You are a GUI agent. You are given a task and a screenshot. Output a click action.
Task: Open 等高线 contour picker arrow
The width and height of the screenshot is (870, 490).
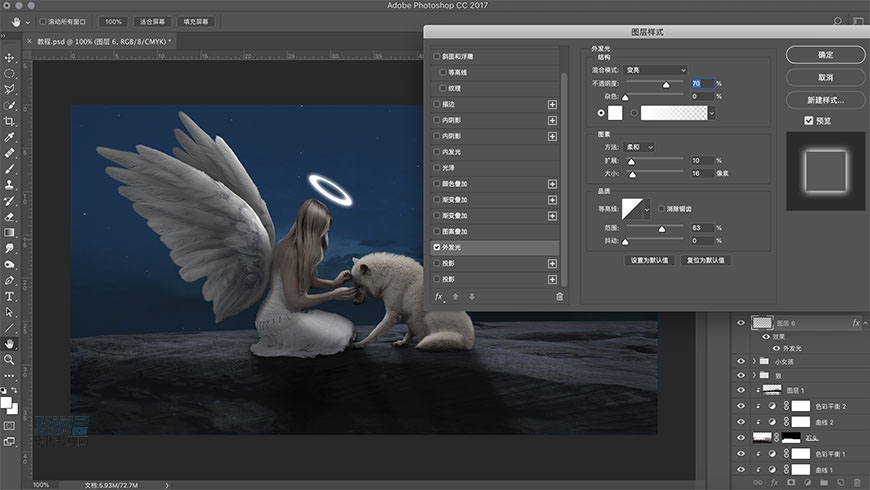point(647,209)
